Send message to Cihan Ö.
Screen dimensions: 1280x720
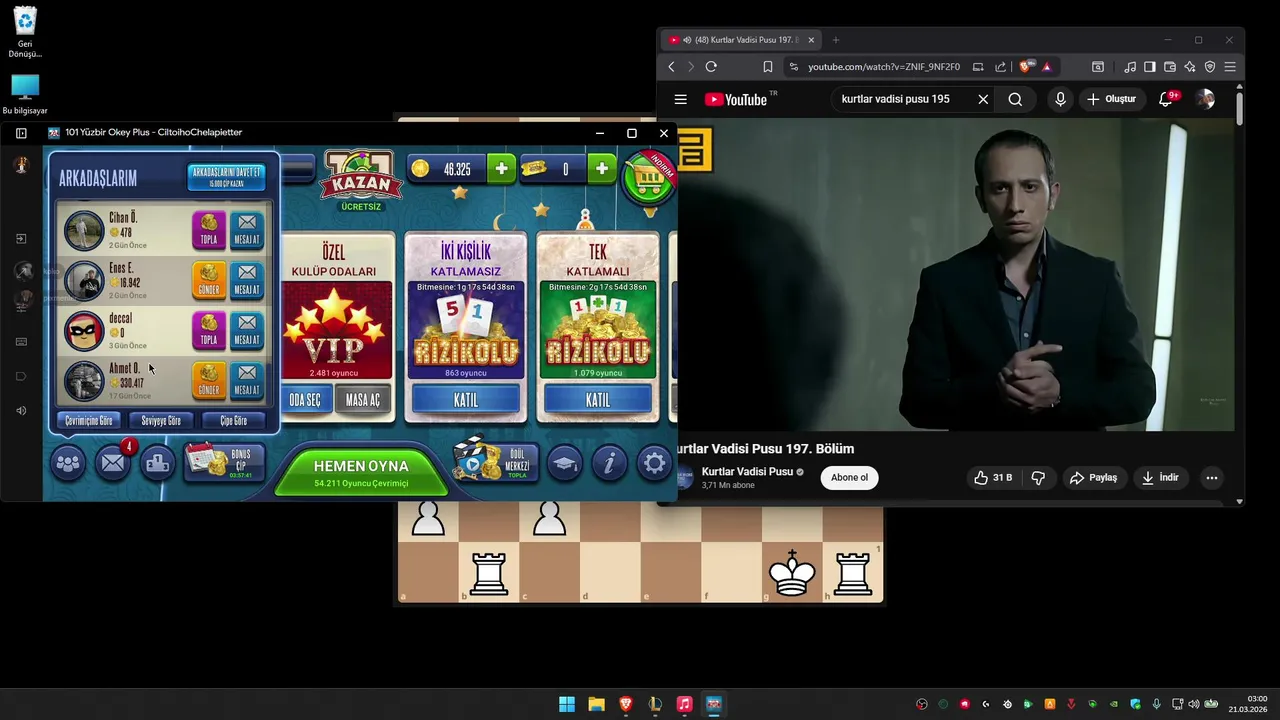click(x=247, y=230)
